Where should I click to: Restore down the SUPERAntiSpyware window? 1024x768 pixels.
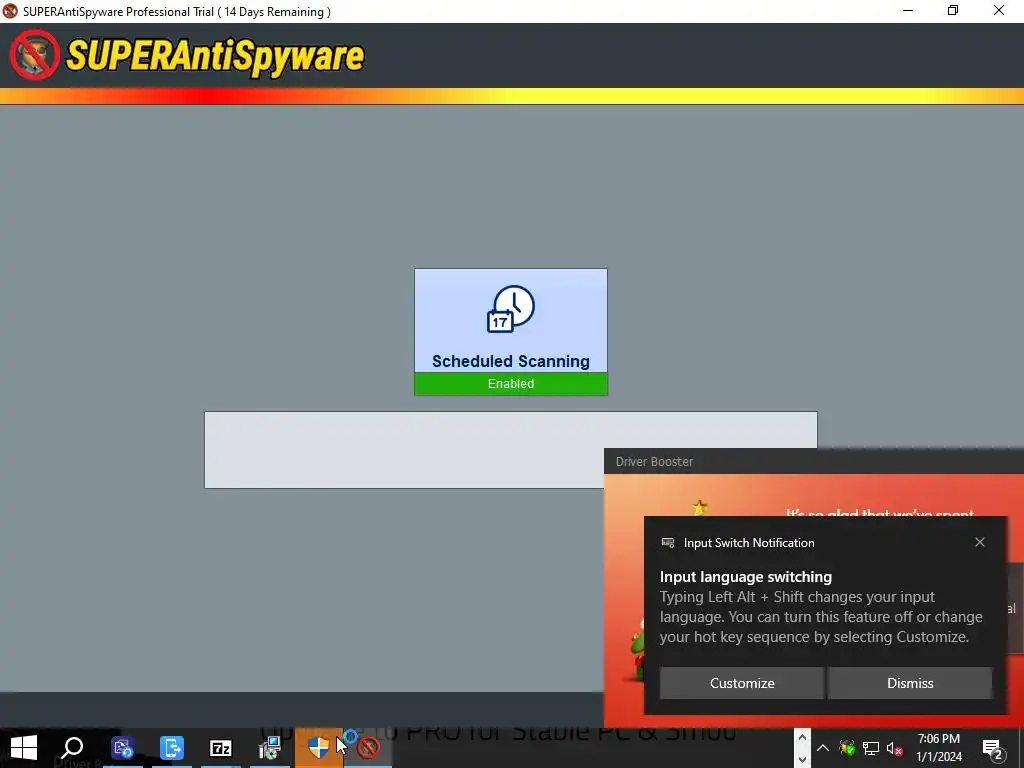pos(953,11)
